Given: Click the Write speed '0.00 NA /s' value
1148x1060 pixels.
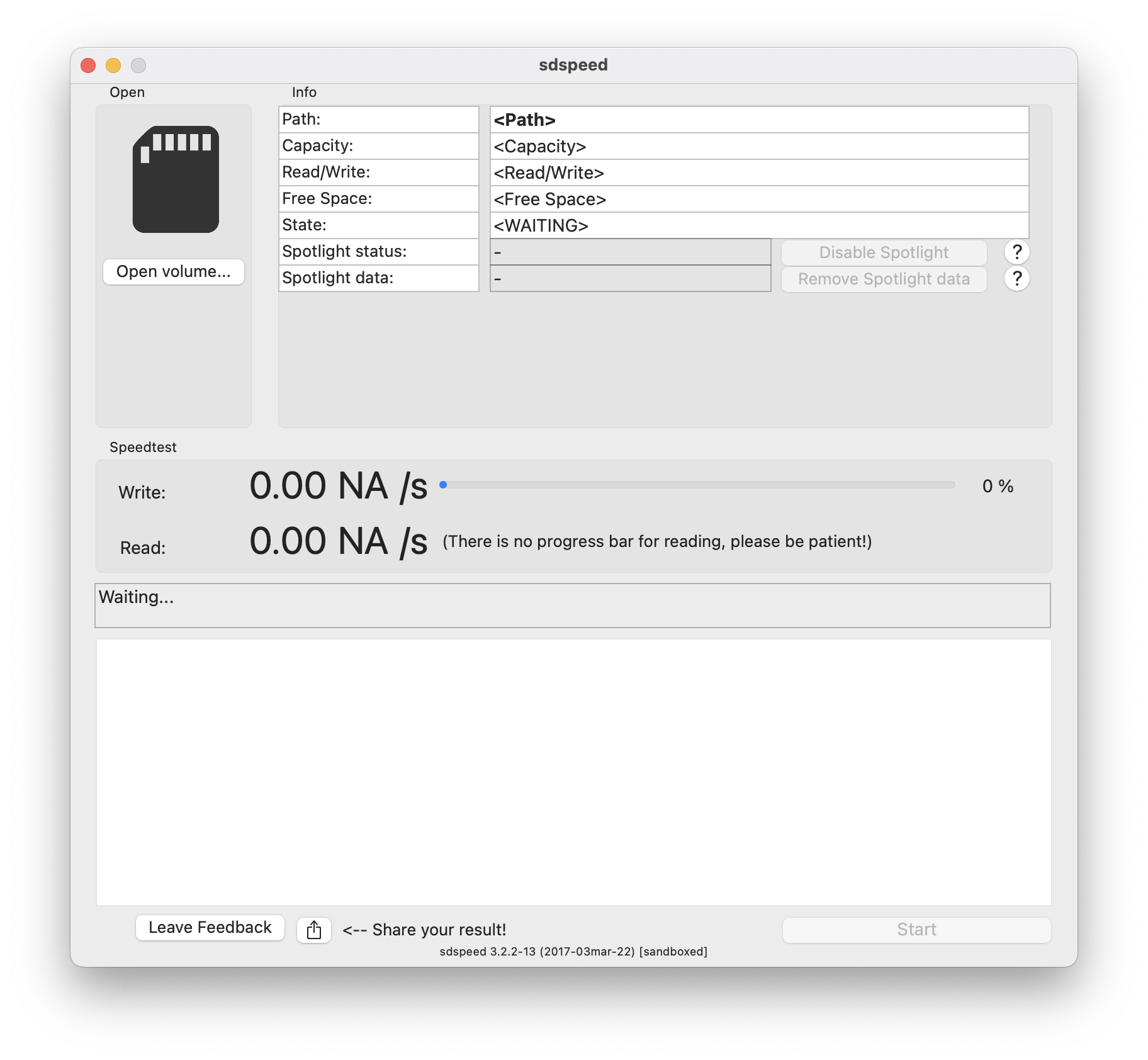Looking at the screenshot, I should click(x=339, y=486).
